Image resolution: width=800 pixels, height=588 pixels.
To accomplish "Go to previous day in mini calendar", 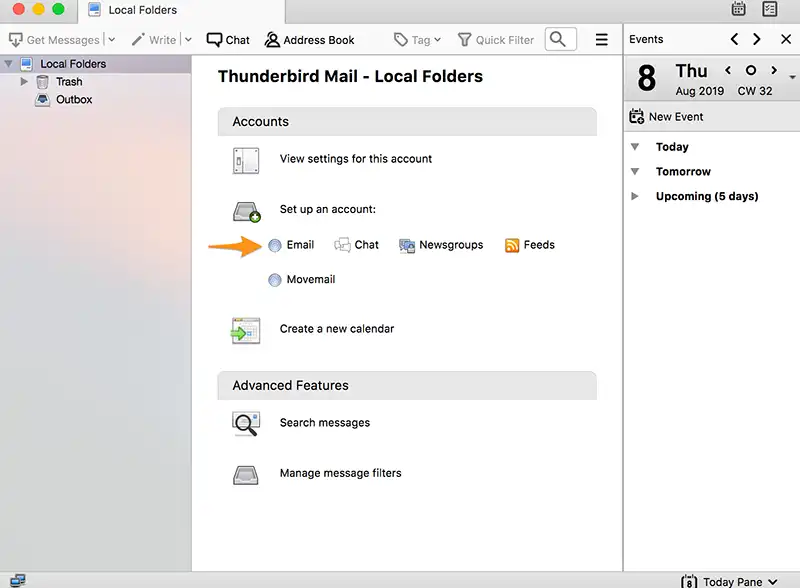I will (728, 70).
